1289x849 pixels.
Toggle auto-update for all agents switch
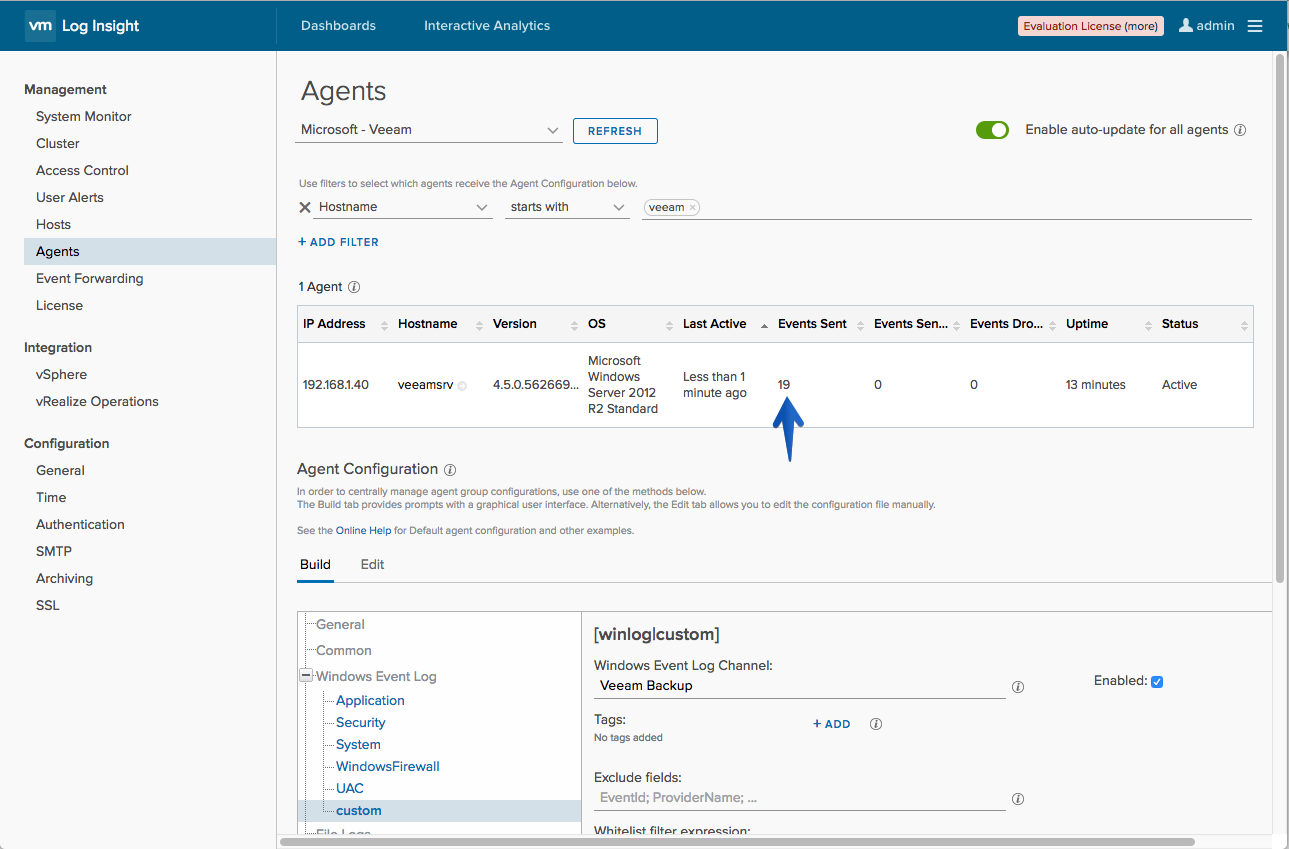[x=992, y=130]
